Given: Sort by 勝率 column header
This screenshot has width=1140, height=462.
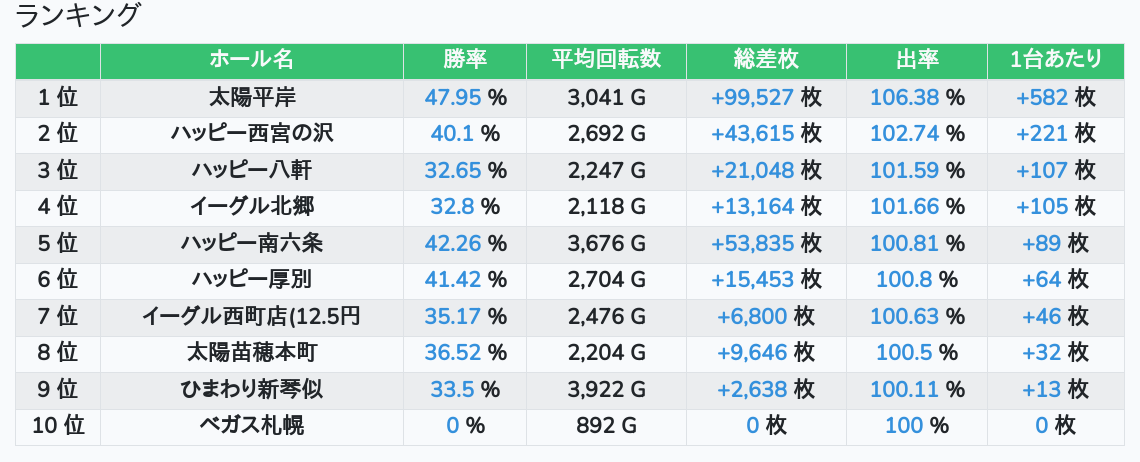Looking at the screenshot, I should coord(465,60).
